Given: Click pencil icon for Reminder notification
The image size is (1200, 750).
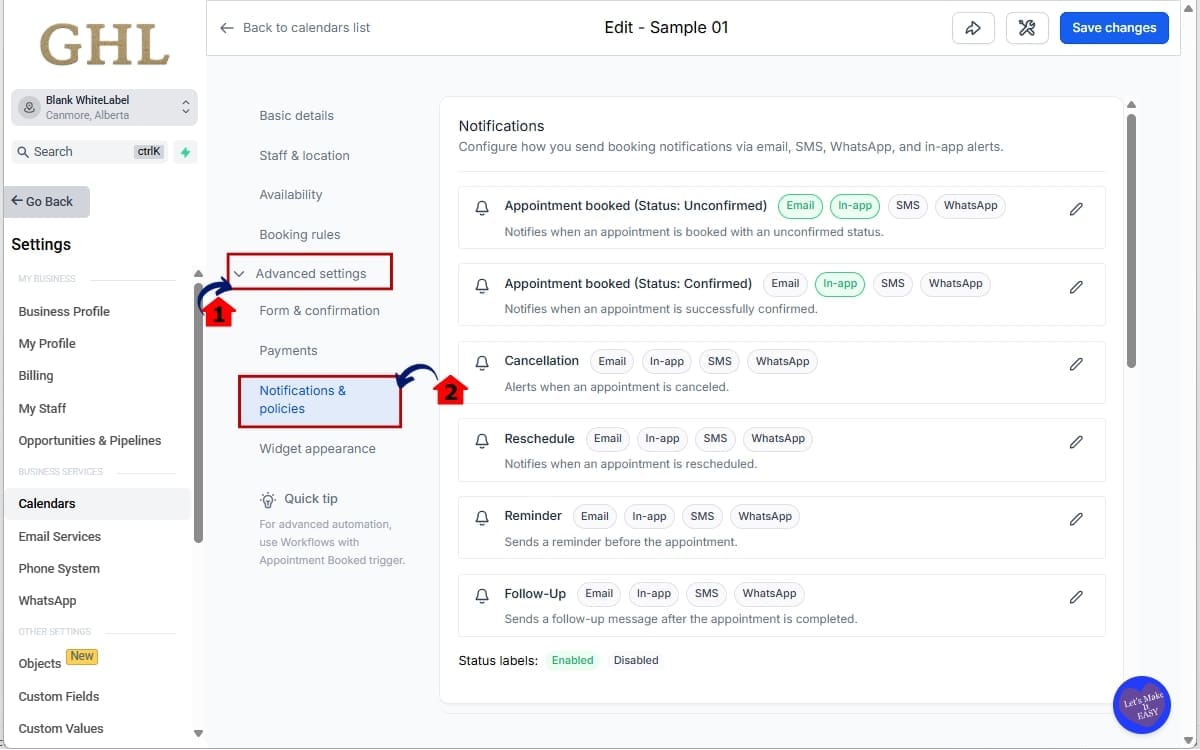Looking at the screenshot, I should 1076,519.
